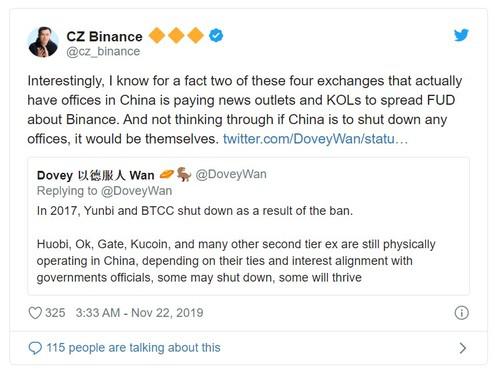Viewport: 500px width, 373px height.
Task: Click the 3:33 AM - Nov 22, 2019 timestamp
Action: 139,313
